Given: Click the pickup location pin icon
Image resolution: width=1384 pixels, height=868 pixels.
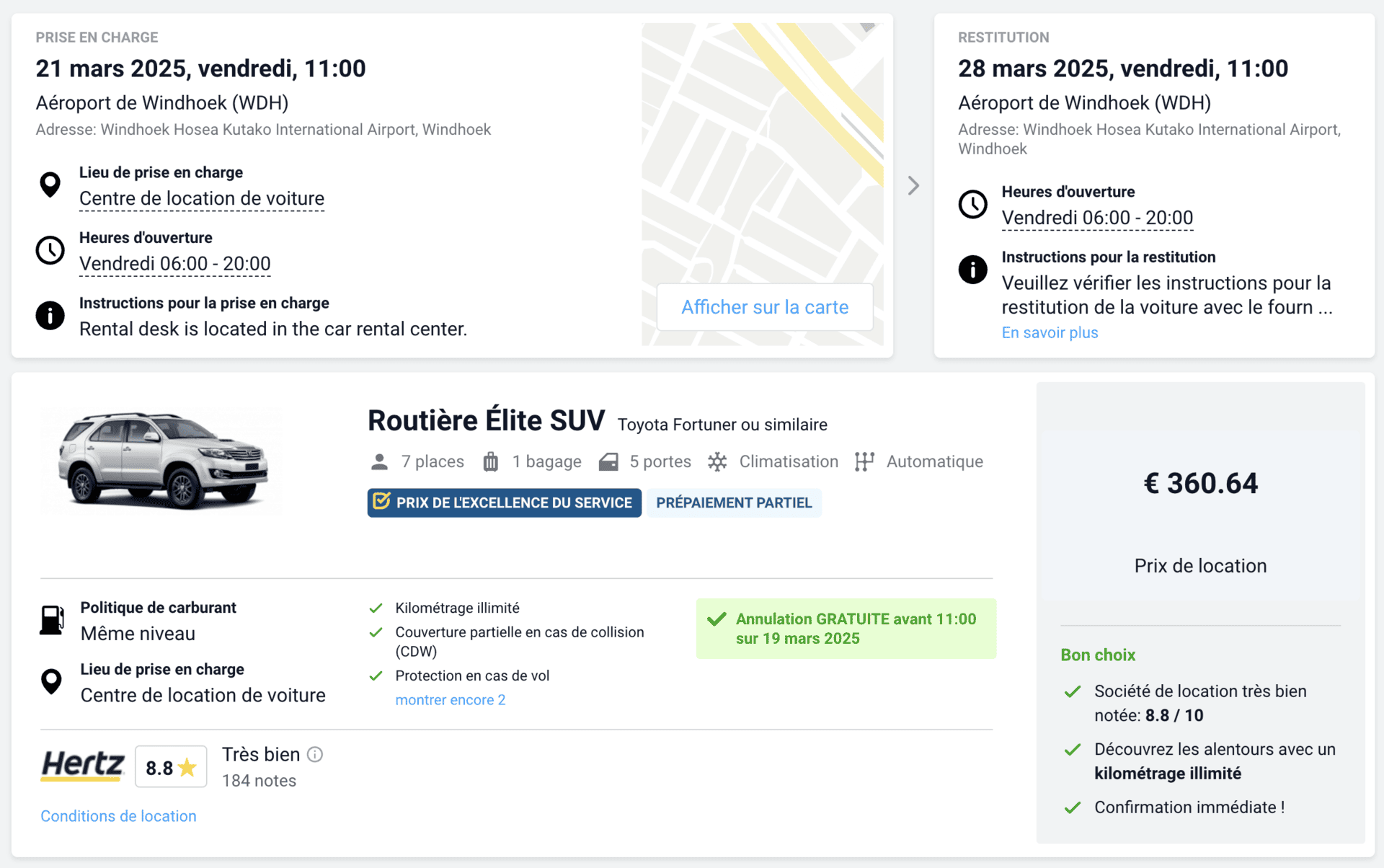Looking at the screenshot, I should 50,185.
